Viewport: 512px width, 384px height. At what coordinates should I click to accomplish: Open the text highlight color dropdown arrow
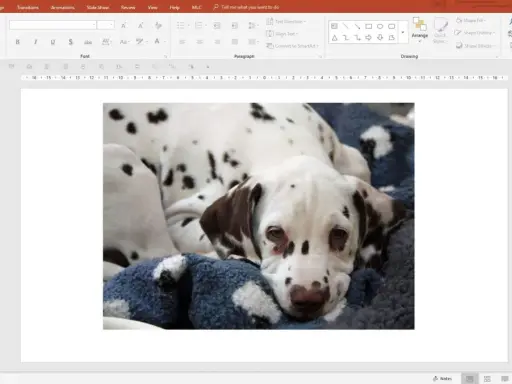[147, 42]
